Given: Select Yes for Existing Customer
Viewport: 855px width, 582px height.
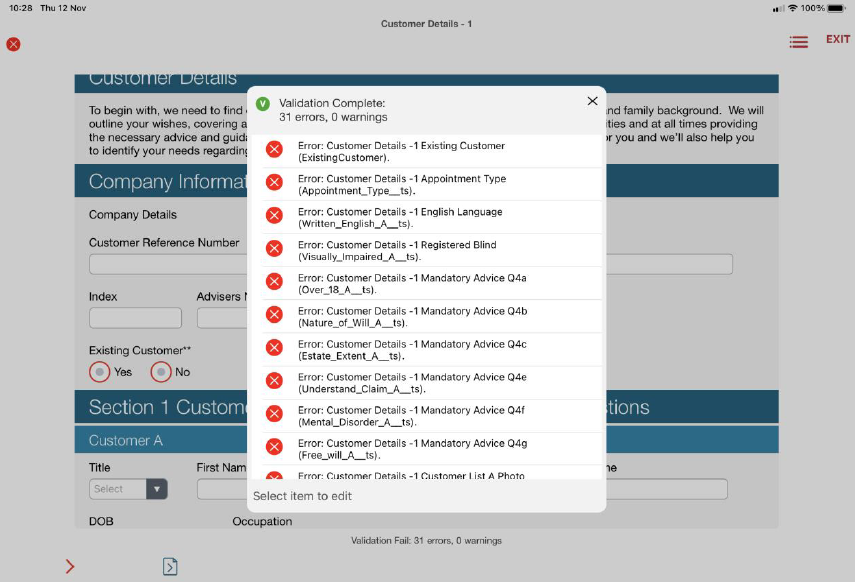Looking at the screenshot, I should coord(100,372).
